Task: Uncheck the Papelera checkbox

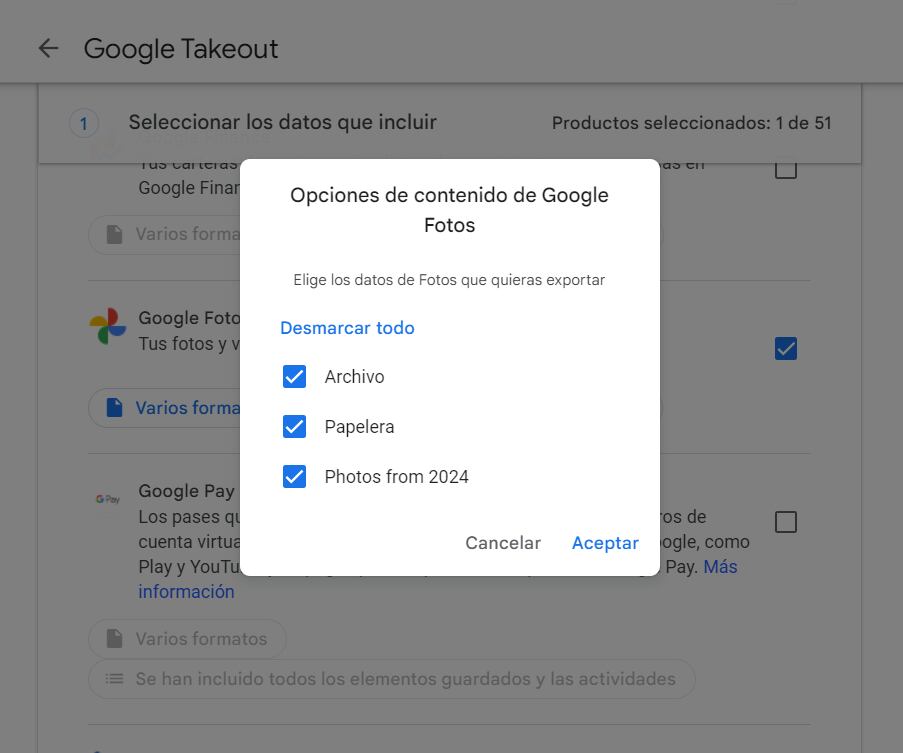Action: (x=294, y=426)
